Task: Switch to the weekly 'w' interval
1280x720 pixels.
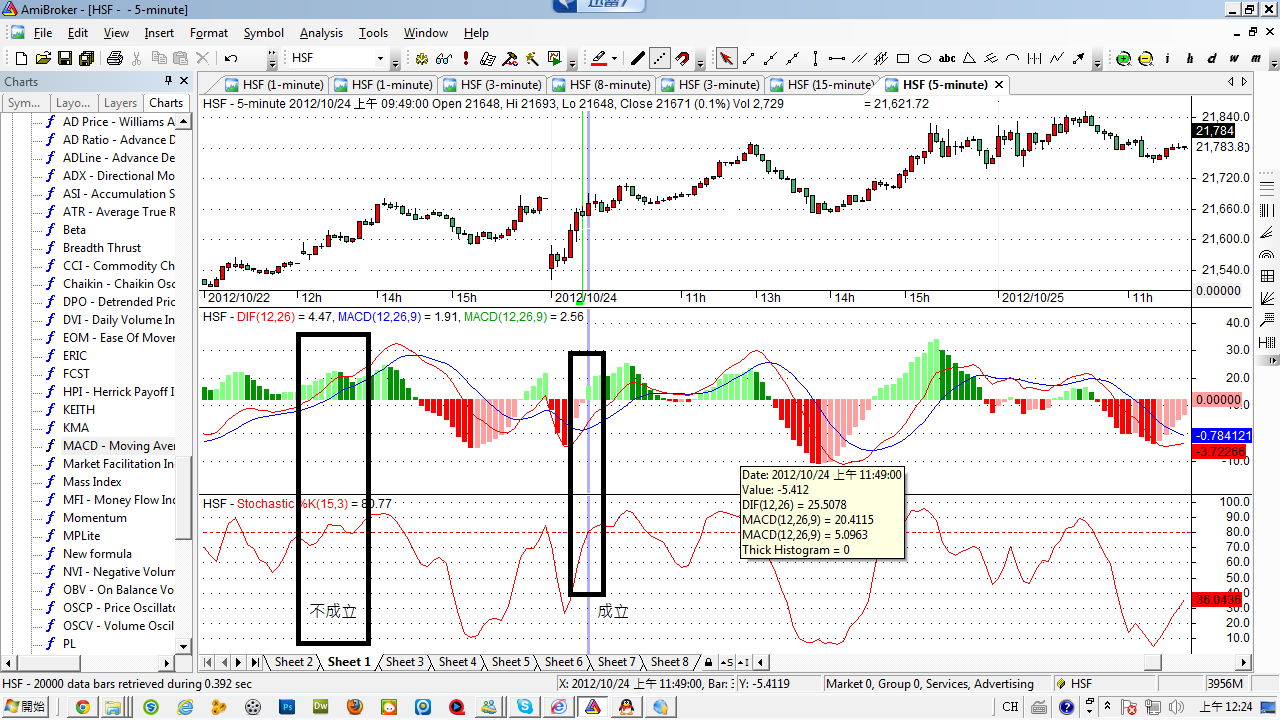Action: (x=1234, y=58)
